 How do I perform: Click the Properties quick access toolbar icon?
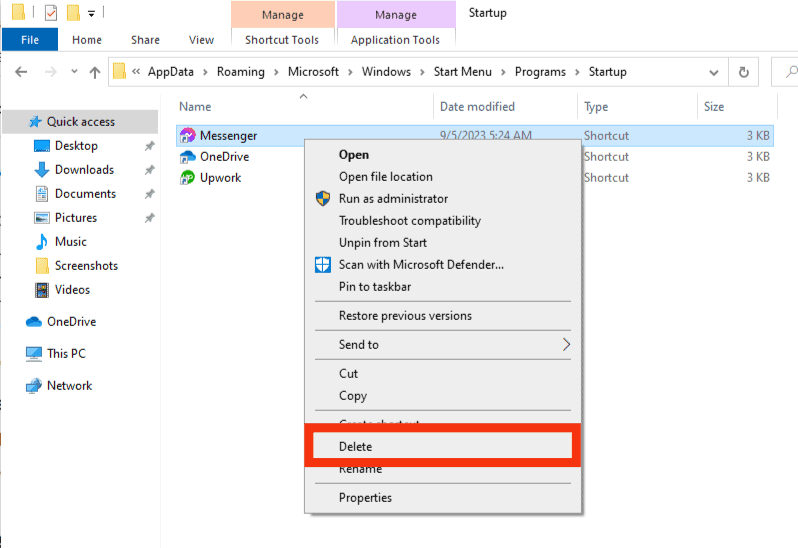51,12
